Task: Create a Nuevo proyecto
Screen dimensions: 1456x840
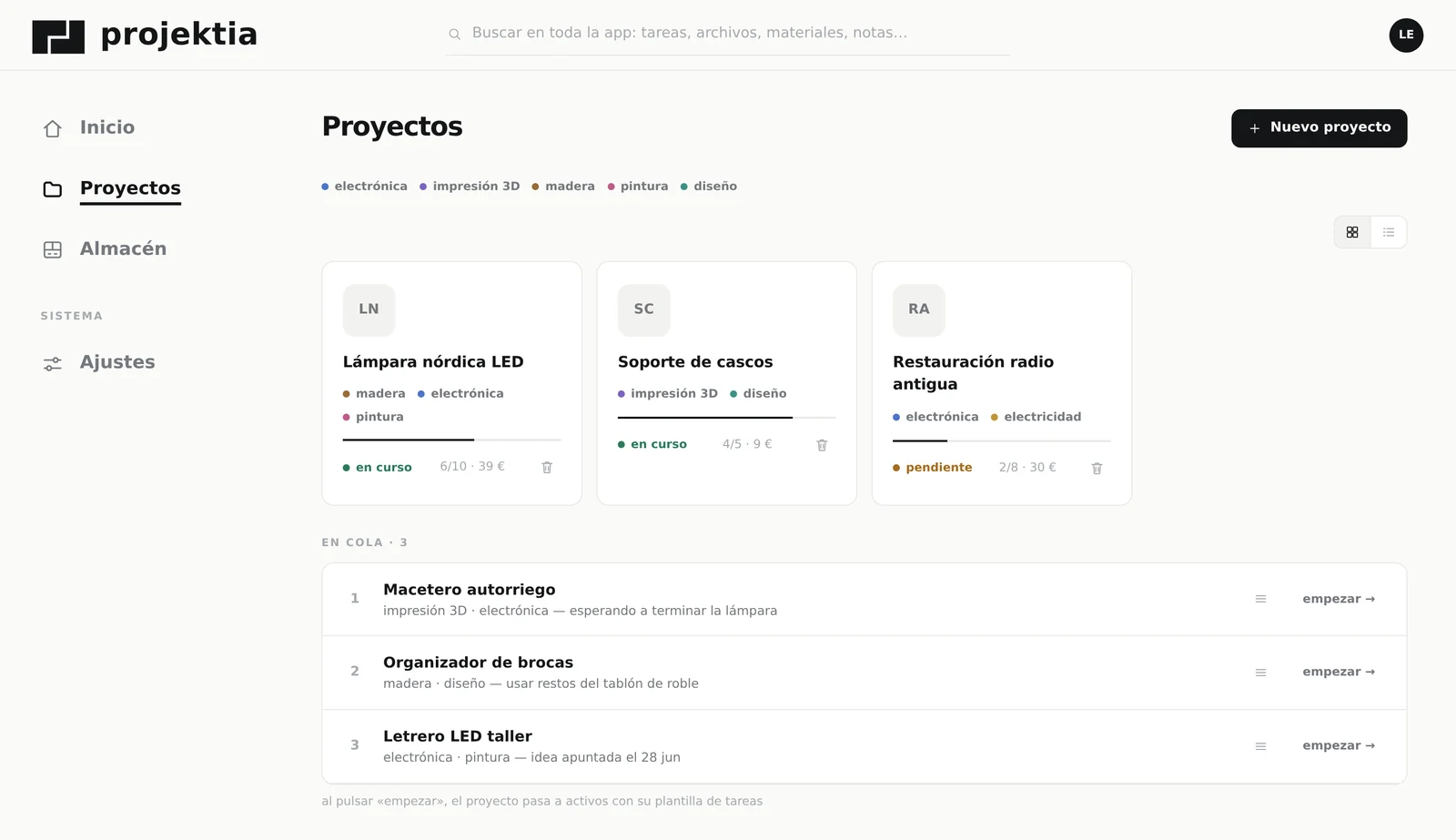Action: (1319, 128)
